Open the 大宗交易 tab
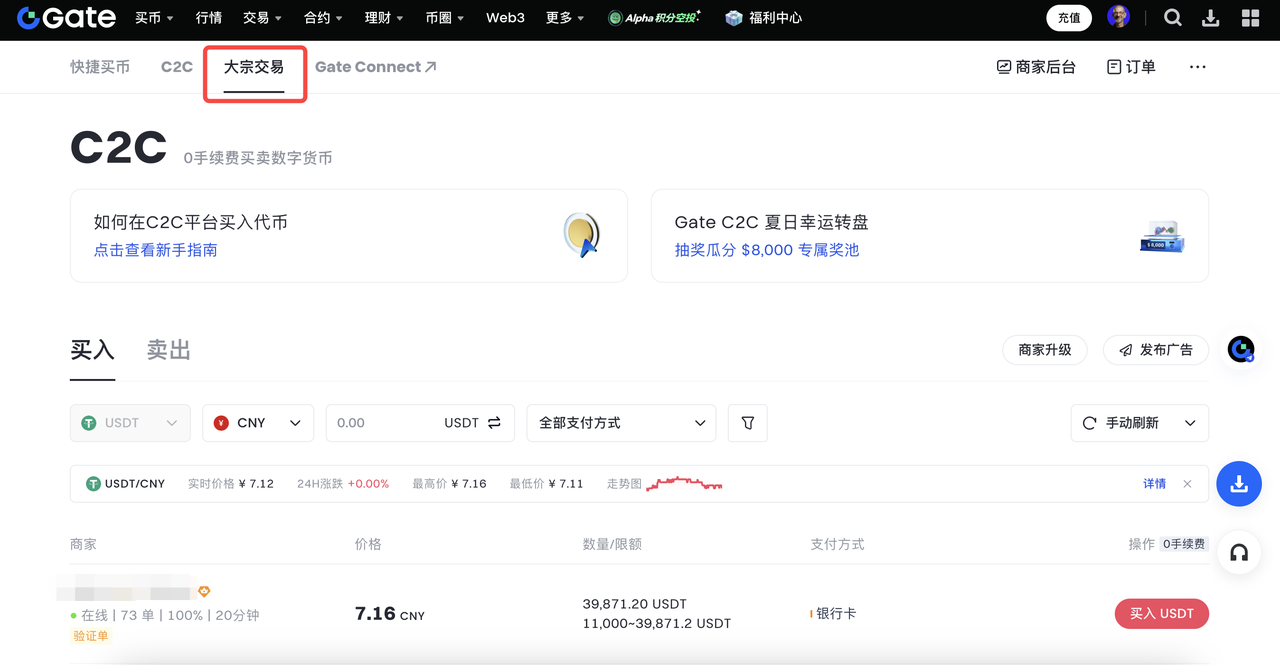The height and width of the screenshot is (665, 1280). click(254, 67)
